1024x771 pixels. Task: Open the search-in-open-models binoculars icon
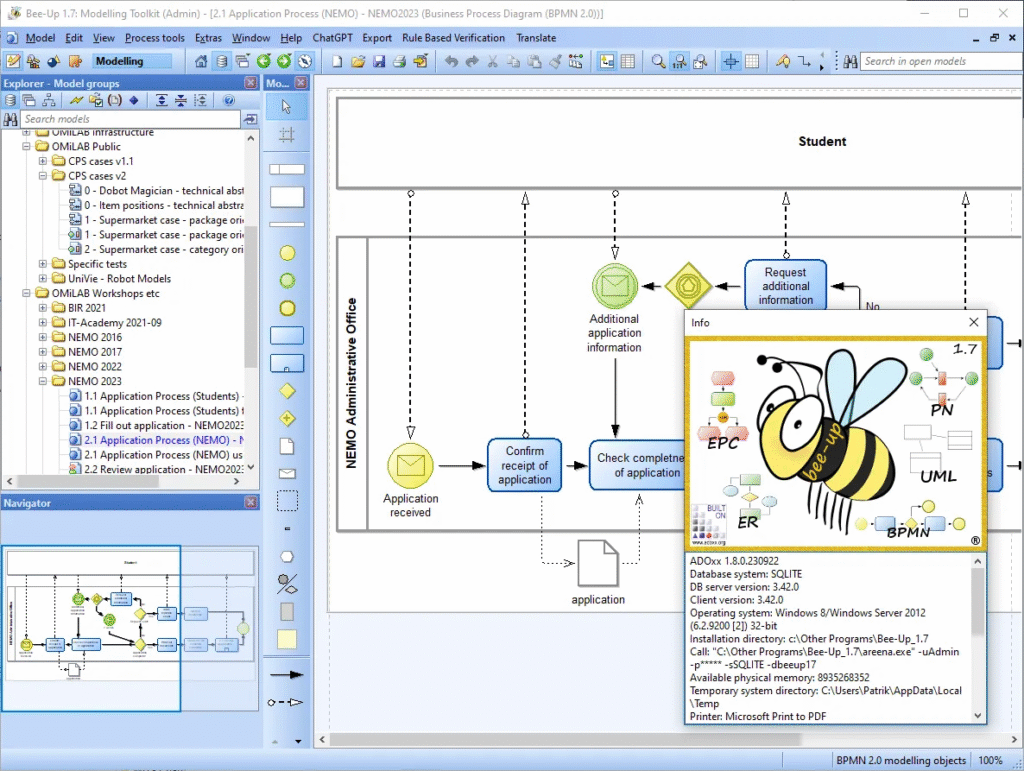coord(853,61)
